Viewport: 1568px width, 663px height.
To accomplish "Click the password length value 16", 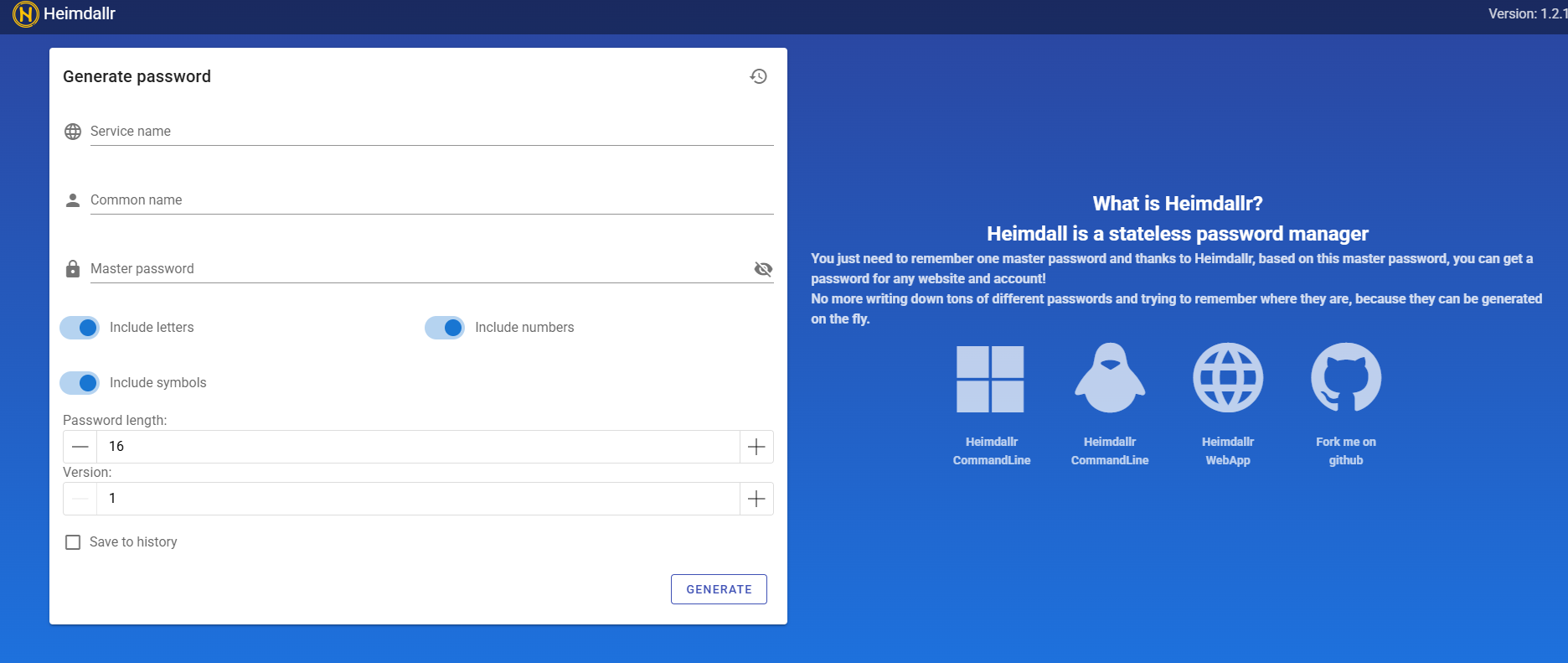I will [418, 447].
